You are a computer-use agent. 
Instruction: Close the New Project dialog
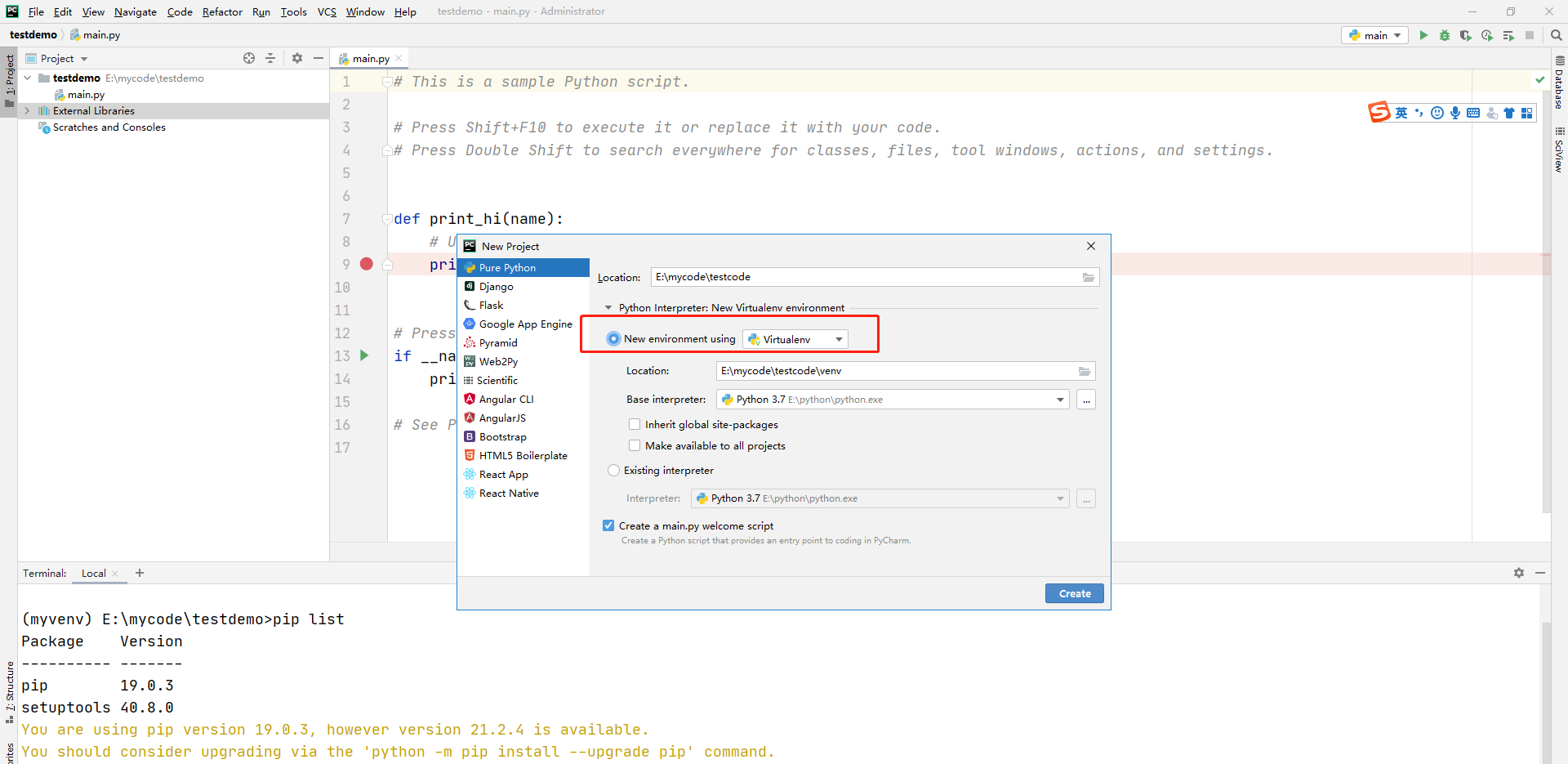(1091, 246)
